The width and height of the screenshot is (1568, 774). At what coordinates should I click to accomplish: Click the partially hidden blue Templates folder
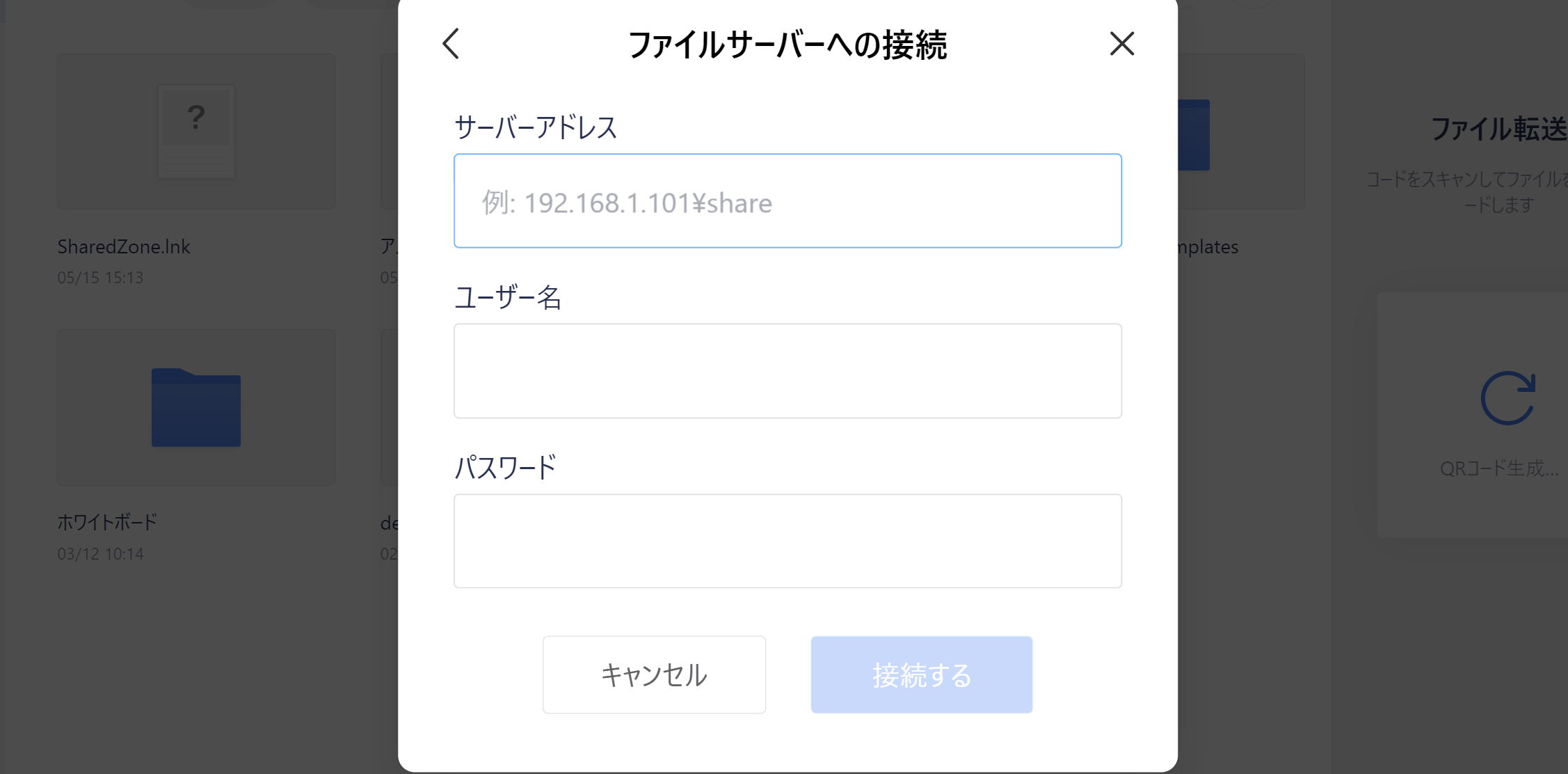pyautogui.click(x=1194, y=135)
